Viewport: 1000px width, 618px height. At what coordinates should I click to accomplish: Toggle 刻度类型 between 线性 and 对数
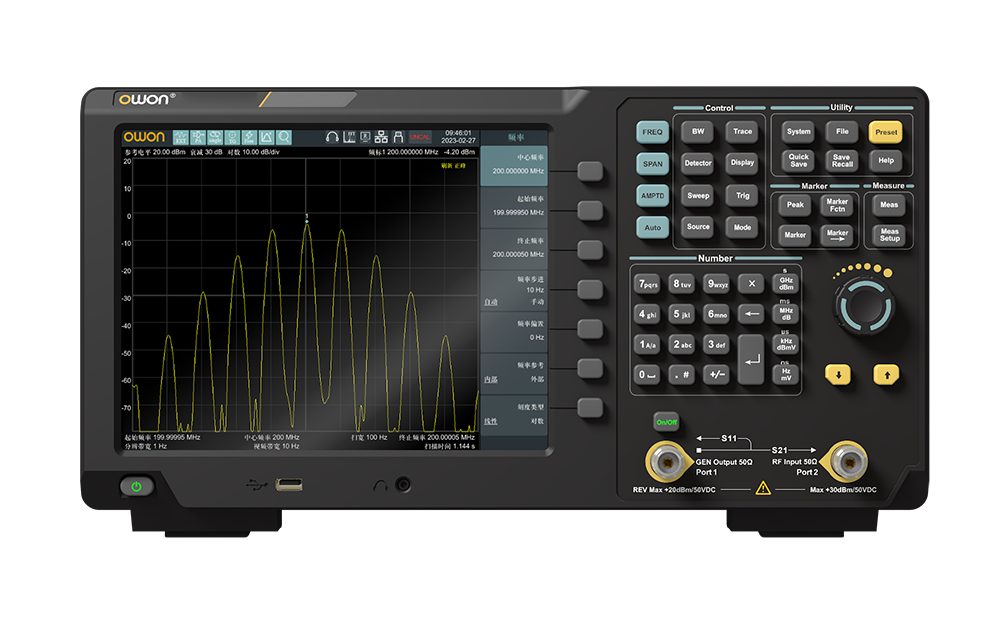pyautogui.click(x=514, y=415)
